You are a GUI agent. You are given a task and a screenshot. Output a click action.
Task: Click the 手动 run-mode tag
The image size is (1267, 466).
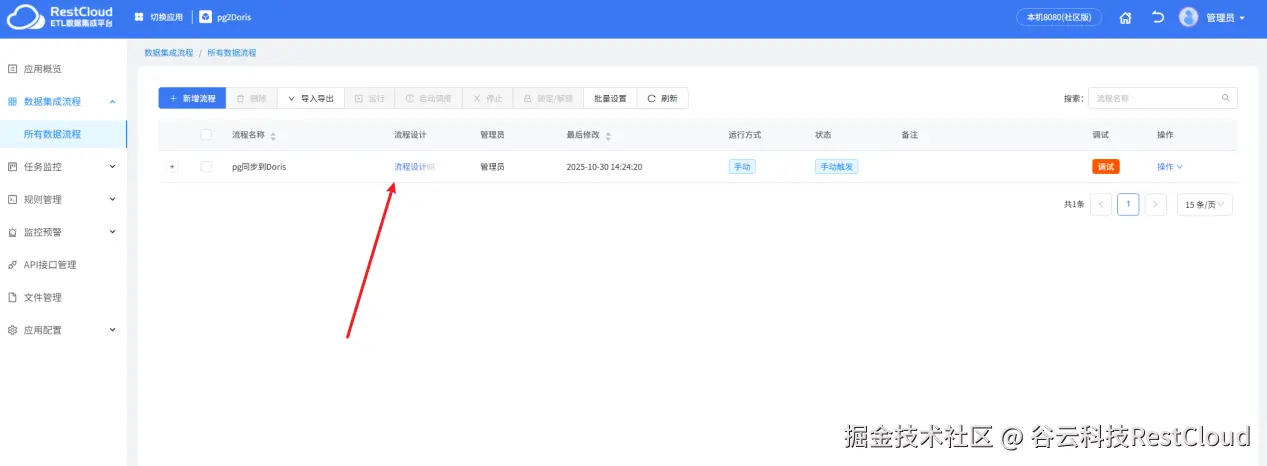tap(742, 167)
